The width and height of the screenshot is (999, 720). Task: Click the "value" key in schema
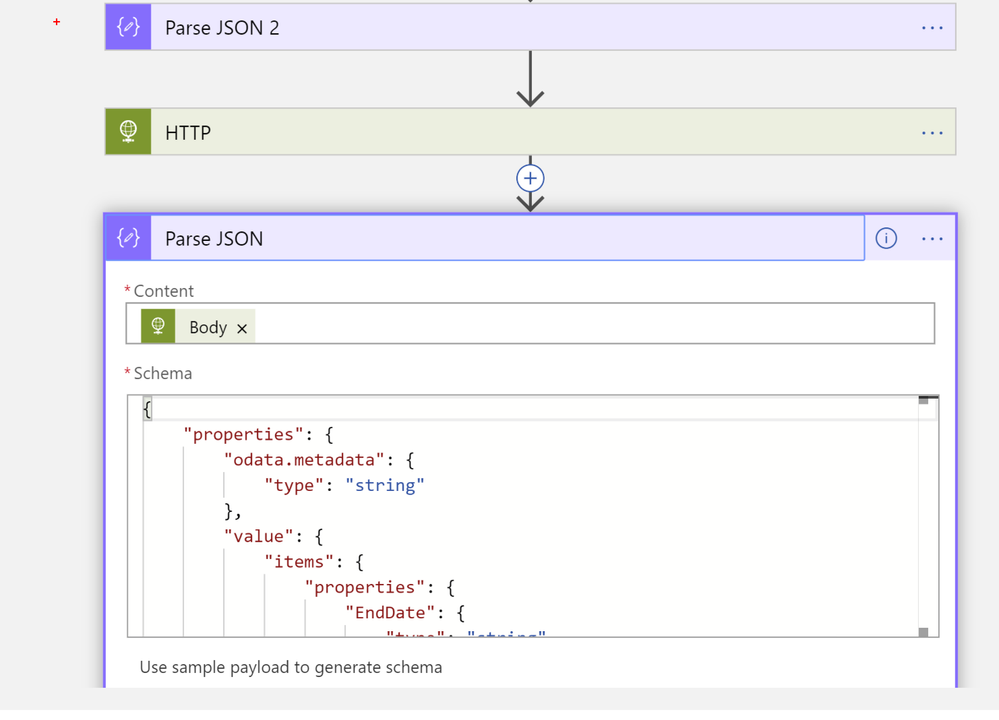click(x=259, y=536)
